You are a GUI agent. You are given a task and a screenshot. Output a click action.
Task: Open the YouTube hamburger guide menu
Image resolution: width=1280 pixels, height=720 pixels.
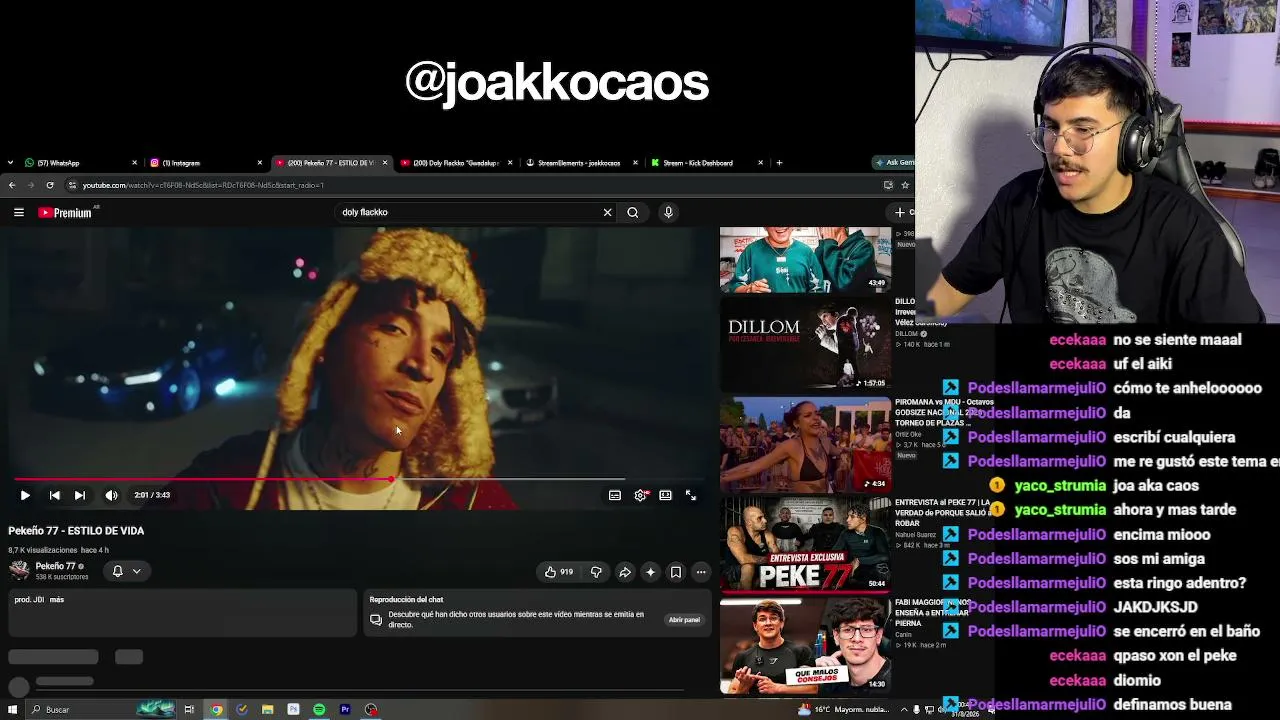(19, 212)
